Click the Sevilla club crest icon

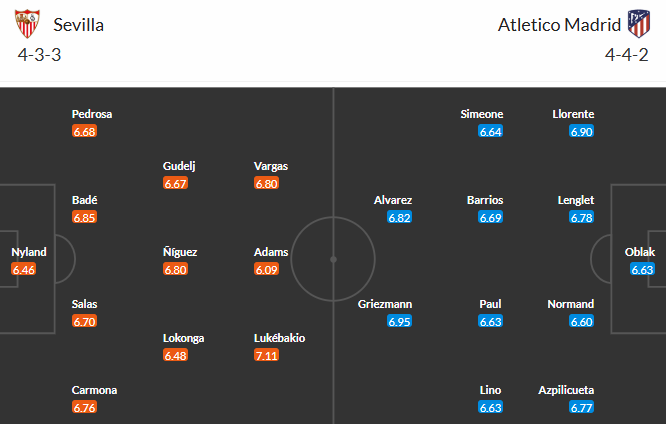point(29,23)
